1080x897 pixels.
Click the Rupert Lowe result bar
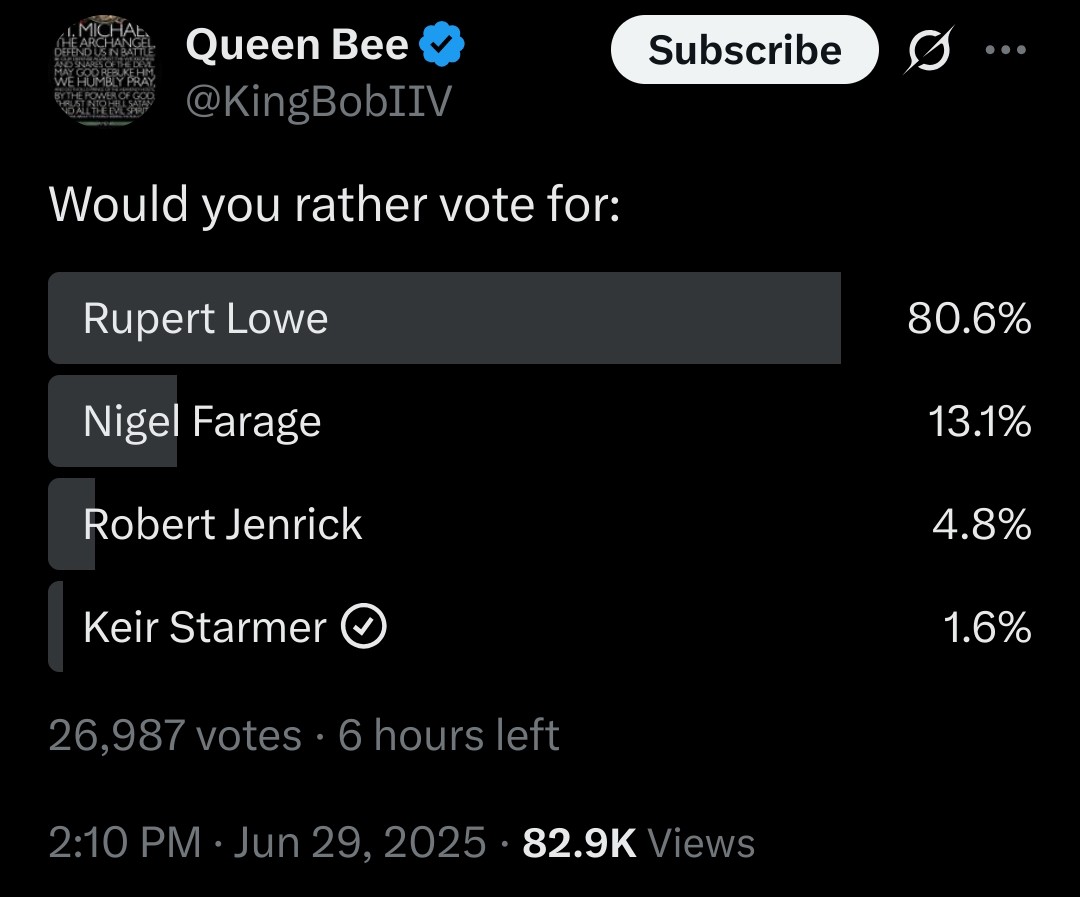coord(444,318)
